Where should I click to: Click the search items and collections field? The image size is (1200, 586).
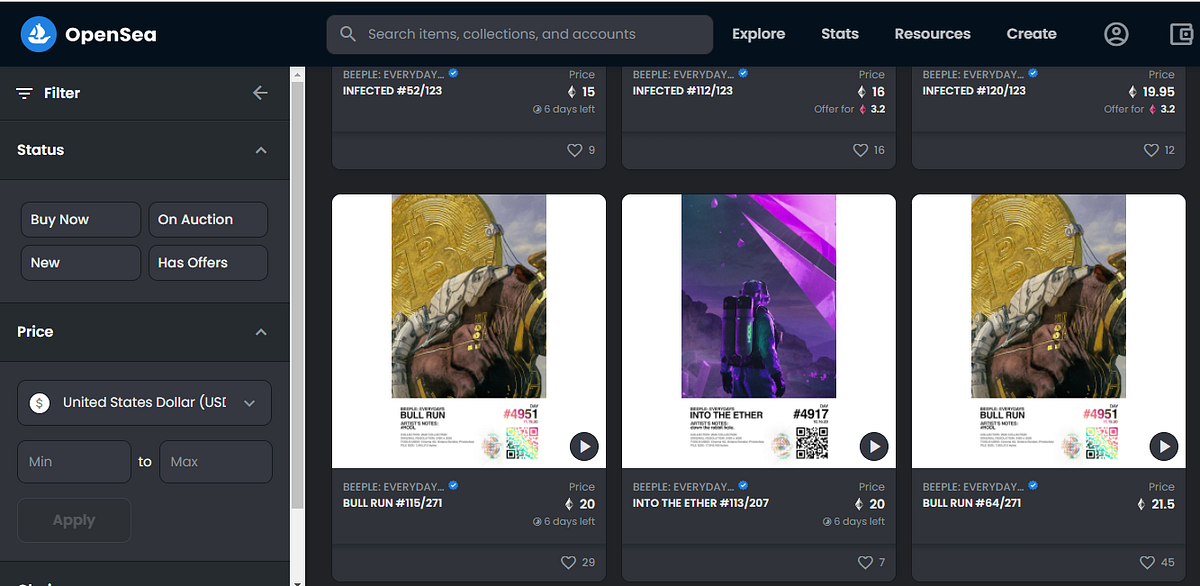(x=520, y=34)
